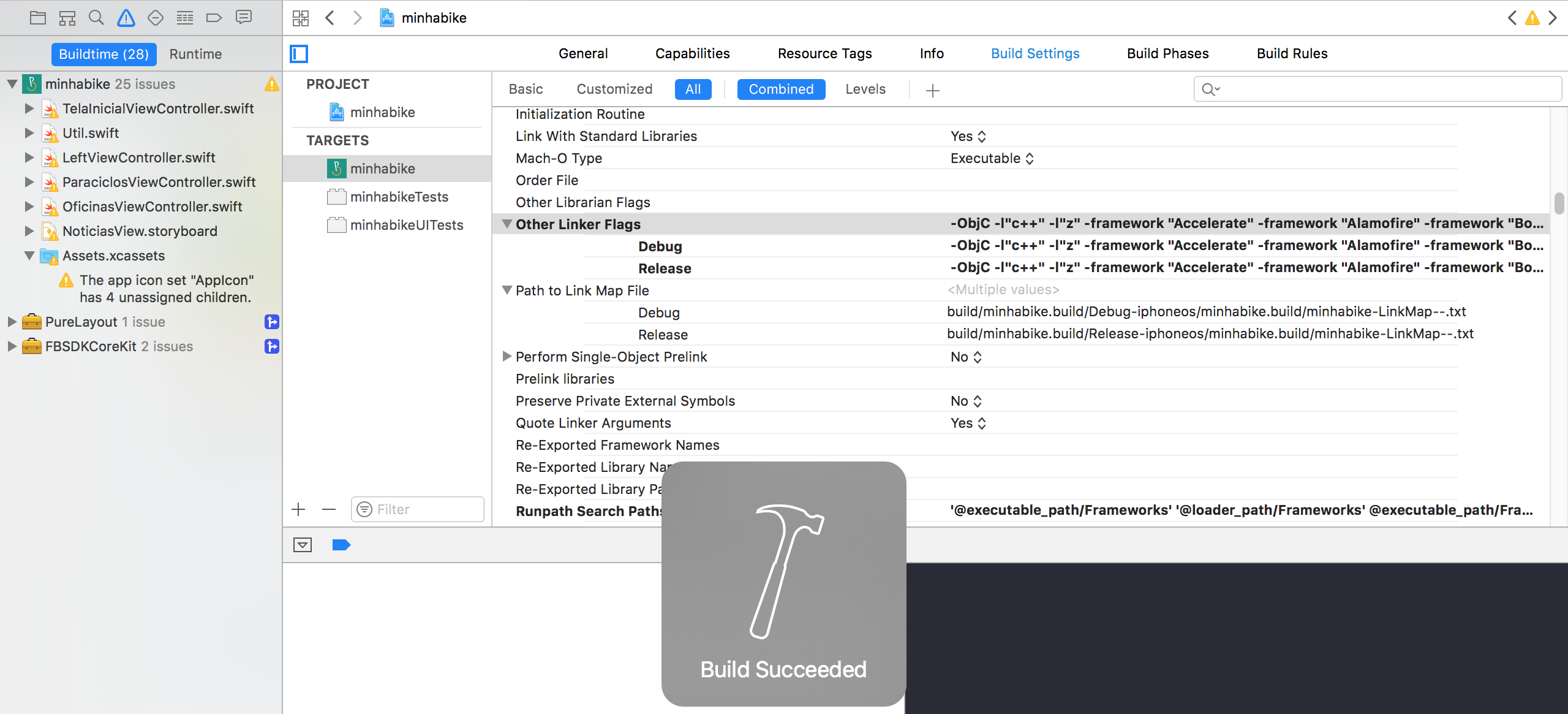Select the Levels display mode

point(865,89)
